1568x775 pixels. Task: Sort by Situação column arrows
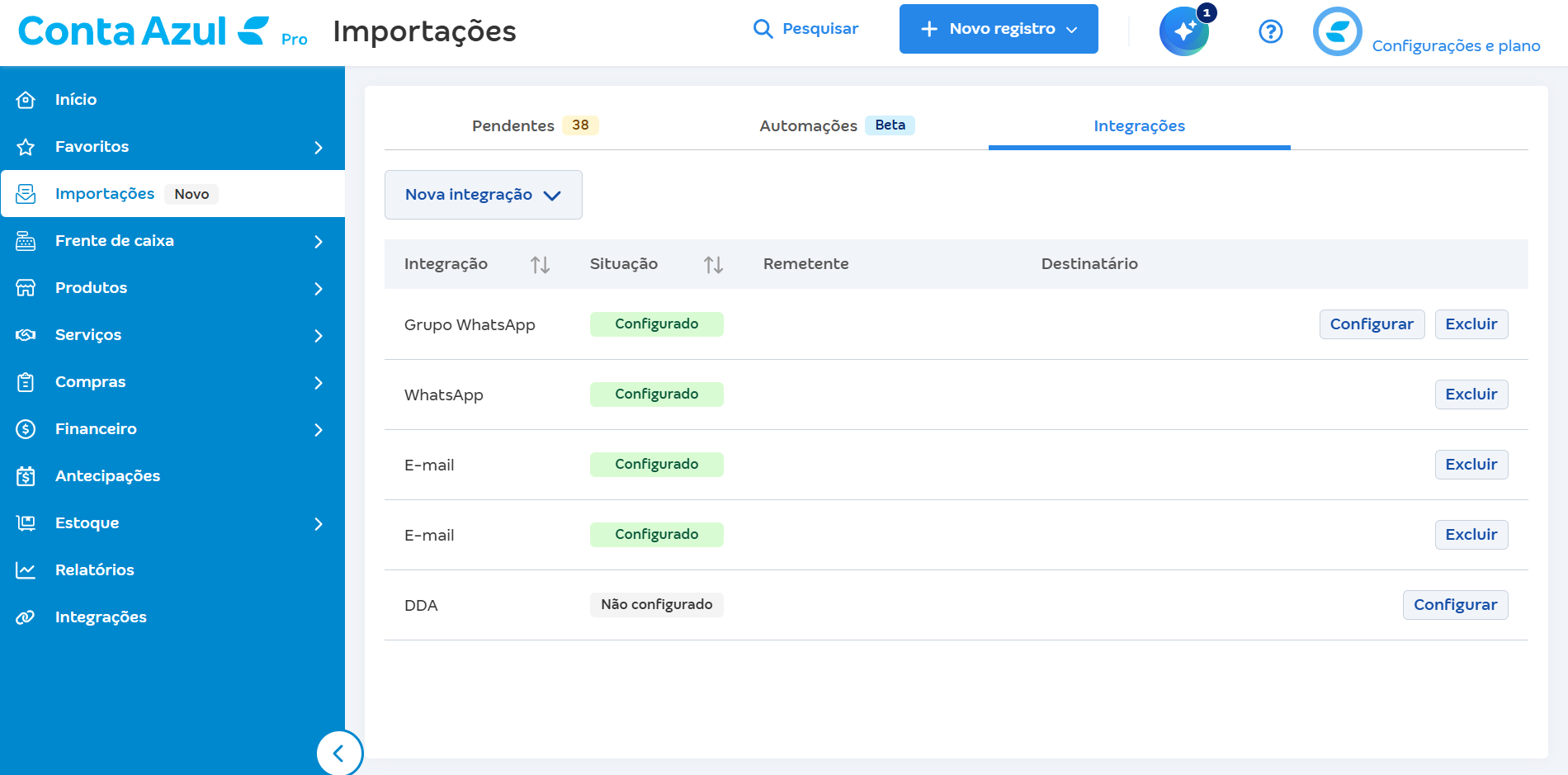pos(713,264)
